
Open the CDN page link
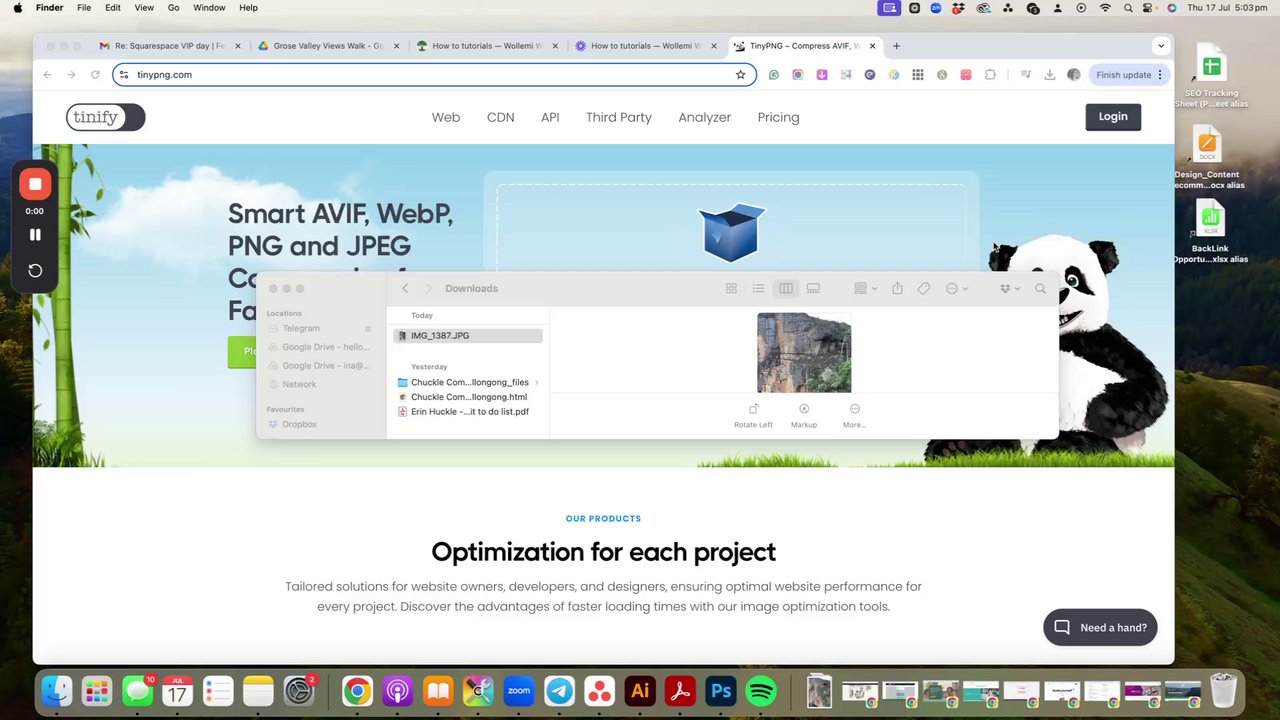coord(501,117)
